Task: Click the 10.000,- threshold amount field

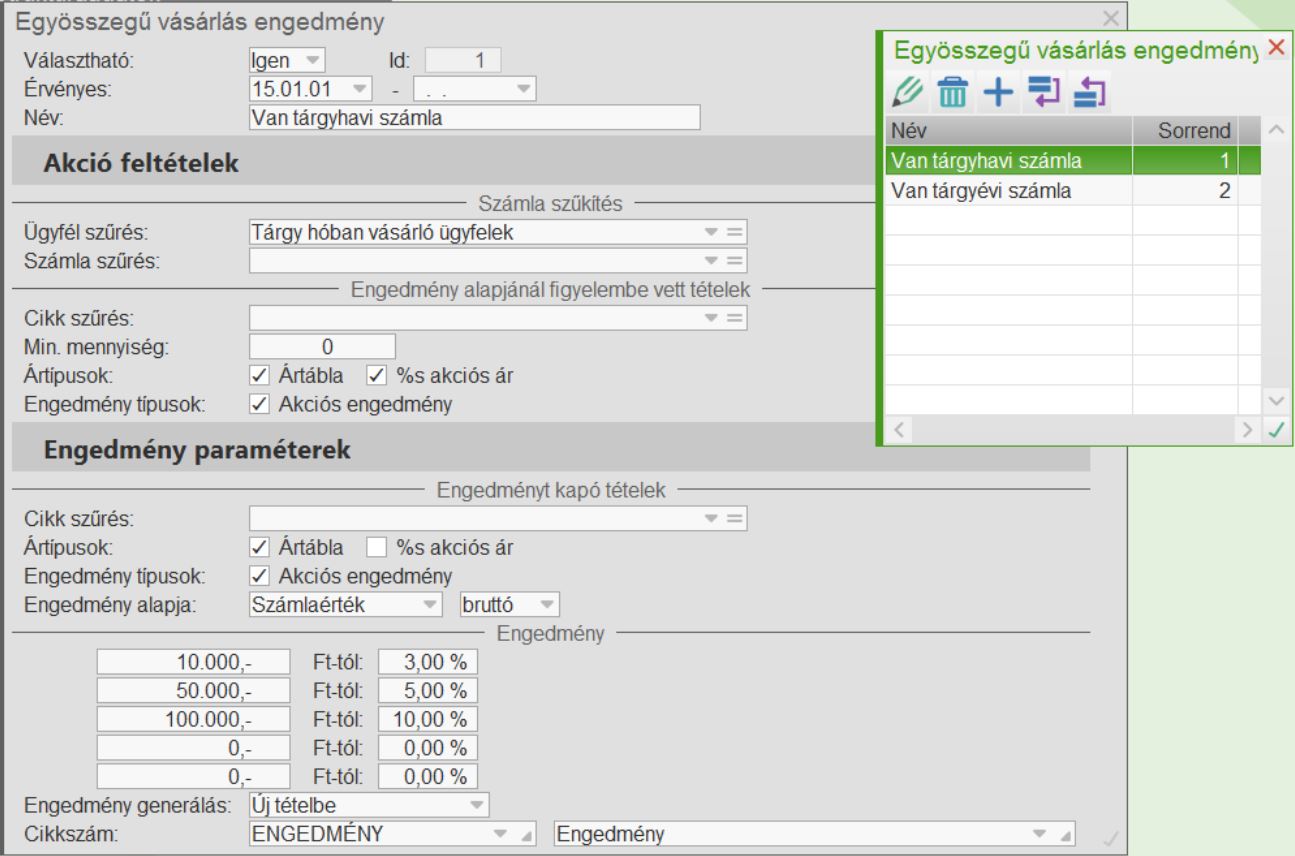Action: (194, 661)
